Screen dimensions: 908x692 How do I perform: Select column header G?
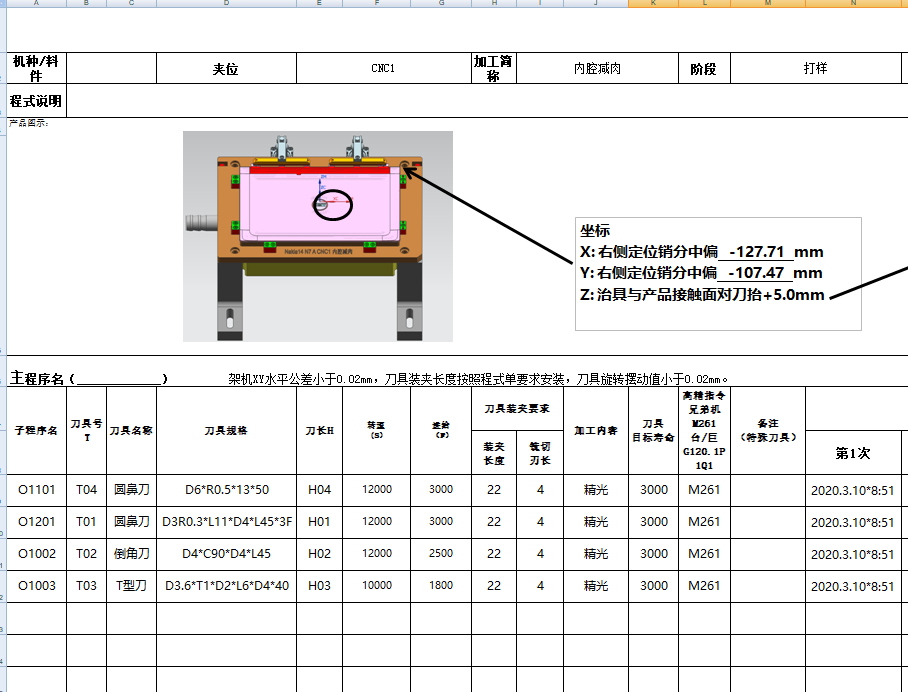click(440, 6)
